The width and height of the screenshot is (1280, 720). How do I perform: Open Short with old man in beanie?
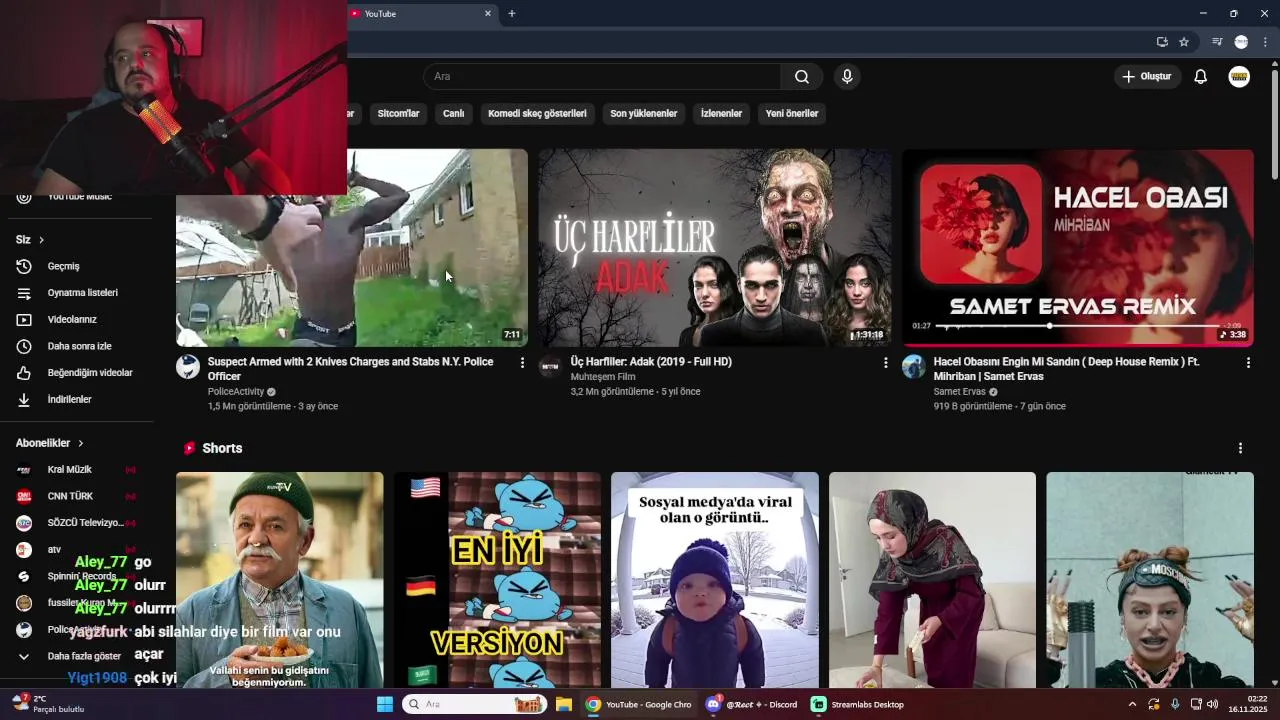[x=279, y=580]
